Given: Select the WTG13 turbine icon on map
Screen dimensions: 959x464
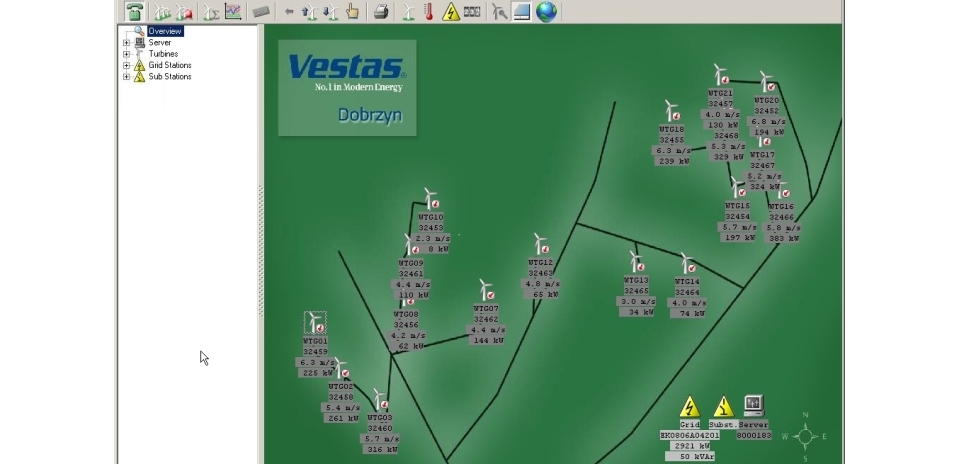Looking at the screenshot, I should point(637,262).
